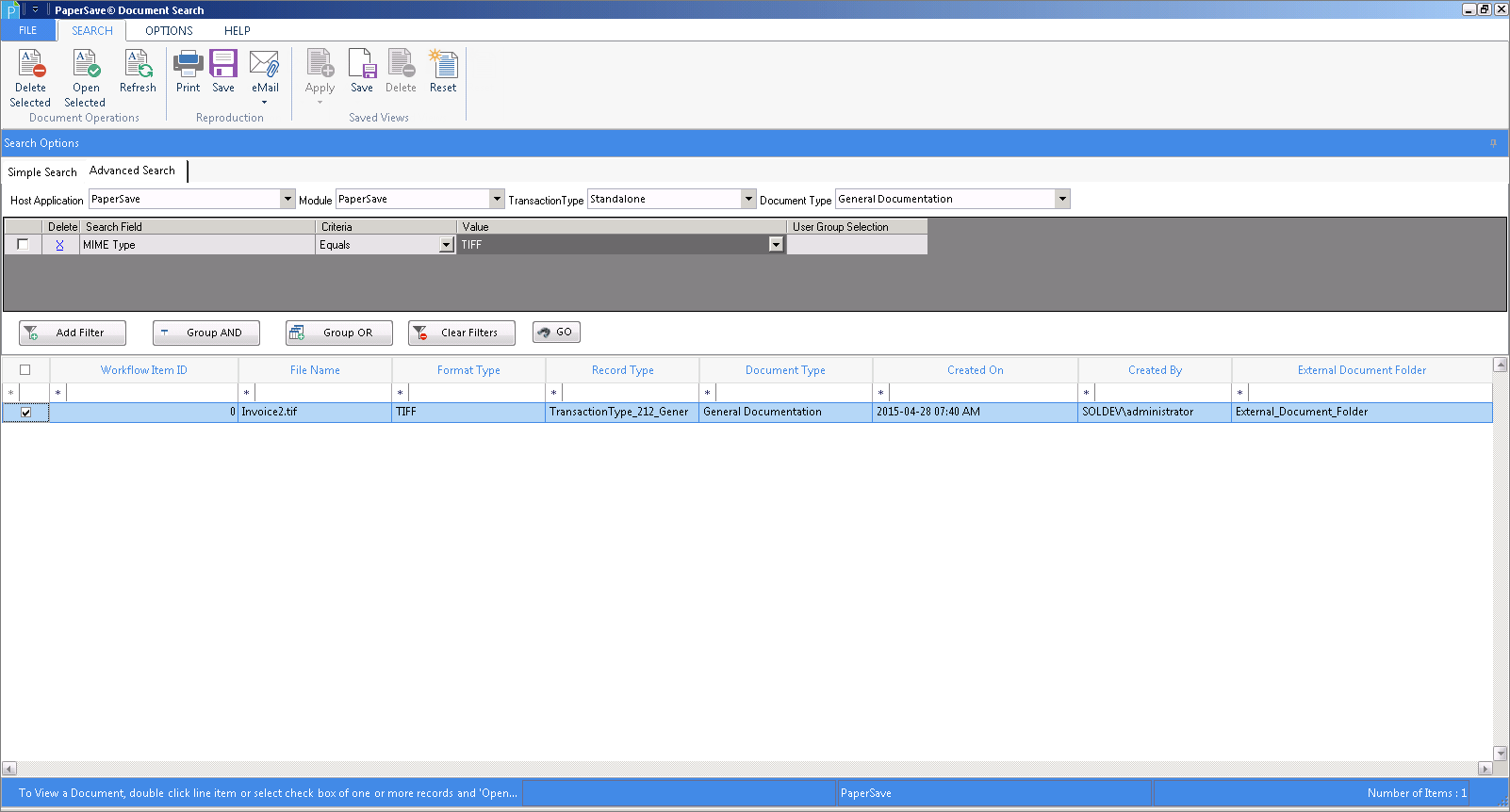1510x812 pixels.
Task: Switch to the SEARCH ribbon tab
Action: [92, 30]
